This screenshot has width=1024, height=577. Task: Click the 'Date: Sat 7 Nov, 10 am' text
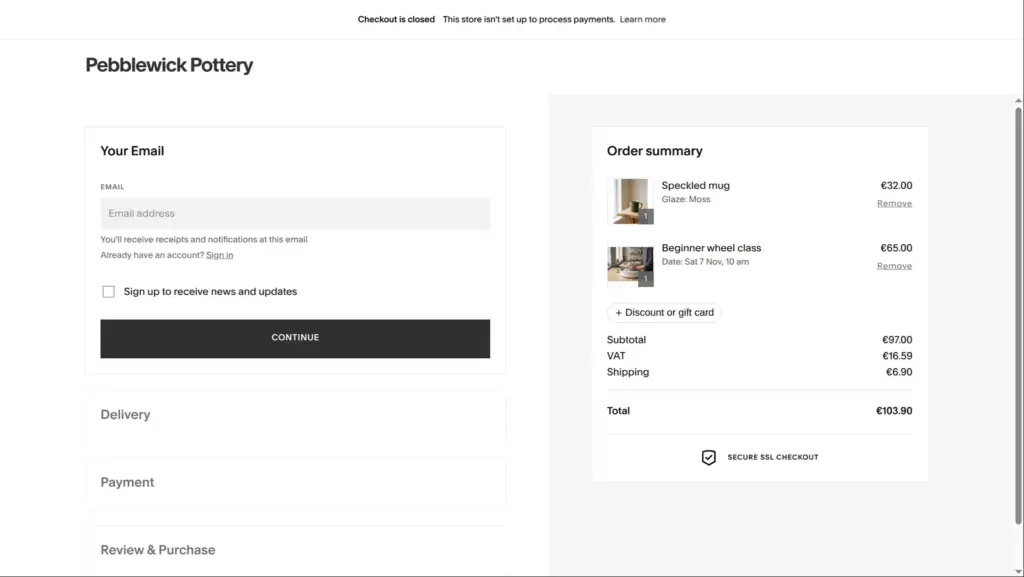click(x=705, y=262)
